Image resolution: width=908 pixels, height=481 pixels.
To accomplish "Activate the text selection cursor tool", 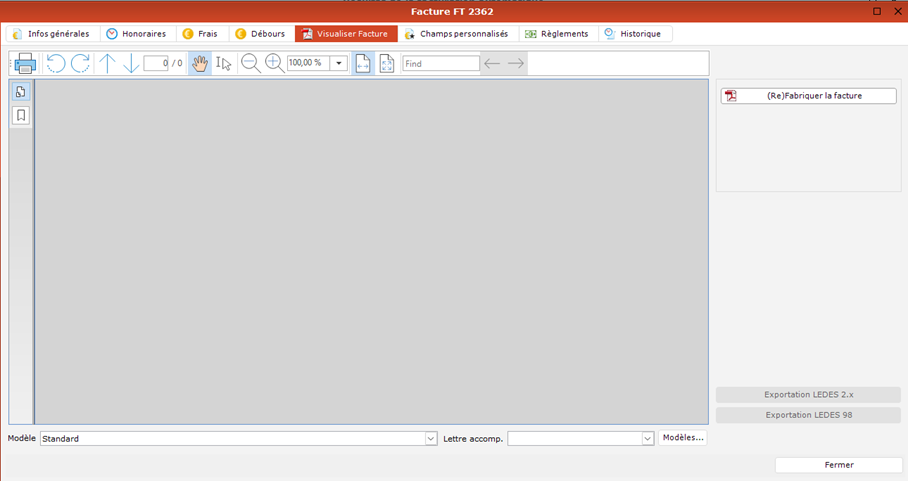I will (224, 64).
